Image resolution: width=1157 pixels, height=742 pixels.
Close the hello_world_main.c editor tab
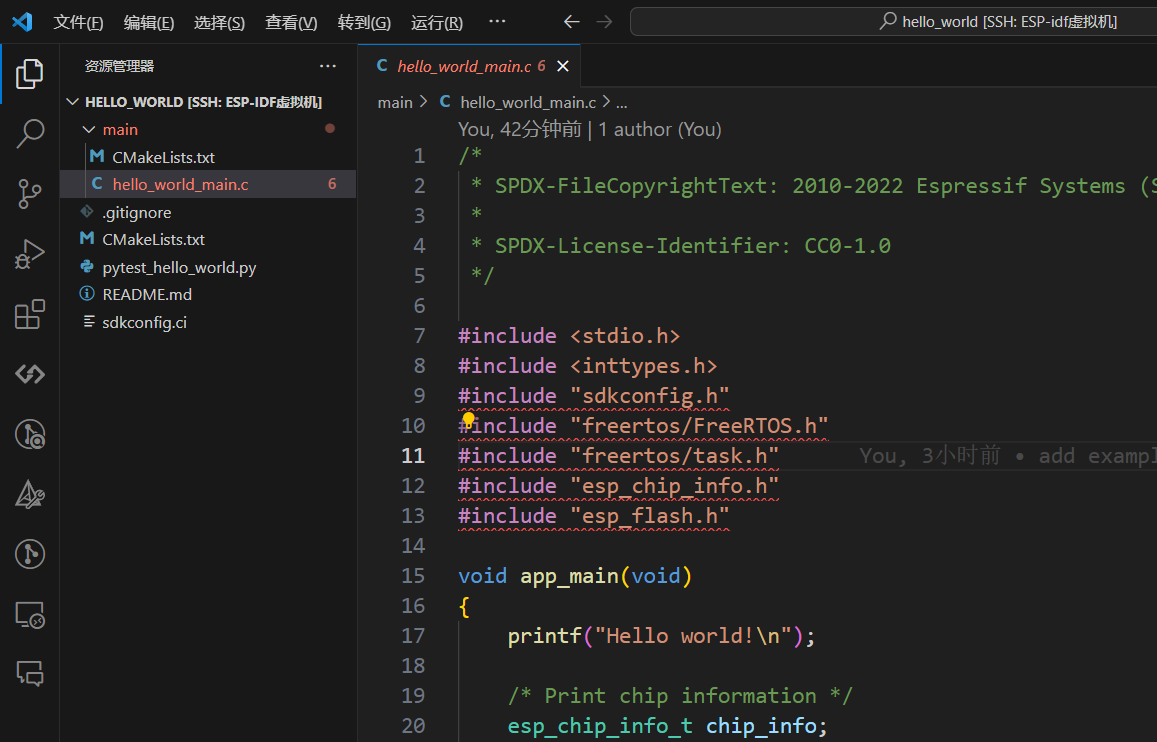[x=563, y=66]
